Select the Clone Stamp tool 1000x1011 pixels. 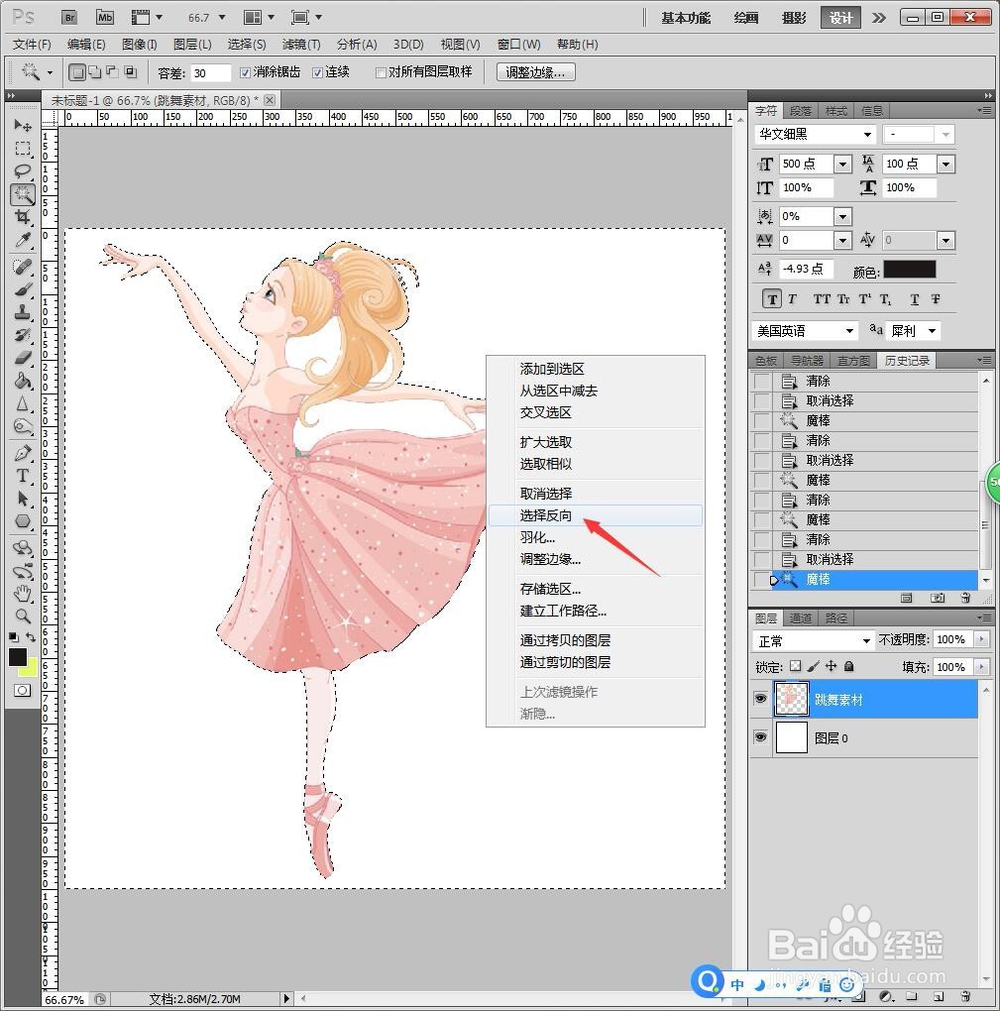pos(23,312)
